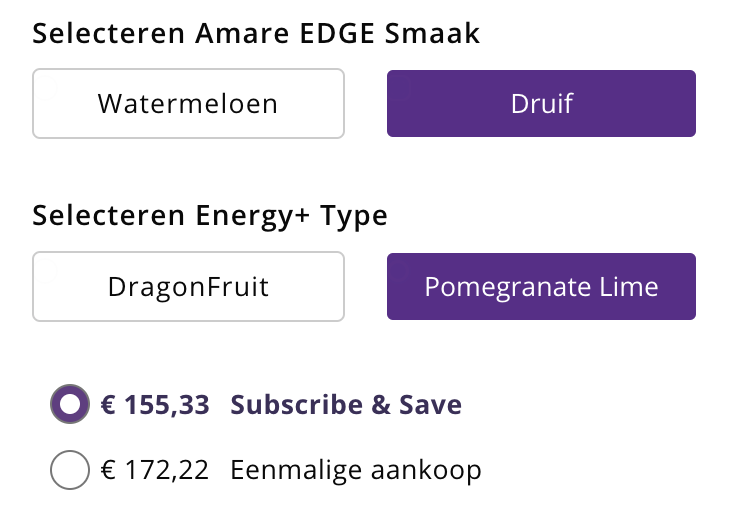
Task: Click the filled purple circle beside € 155,33
Action: 70,405
